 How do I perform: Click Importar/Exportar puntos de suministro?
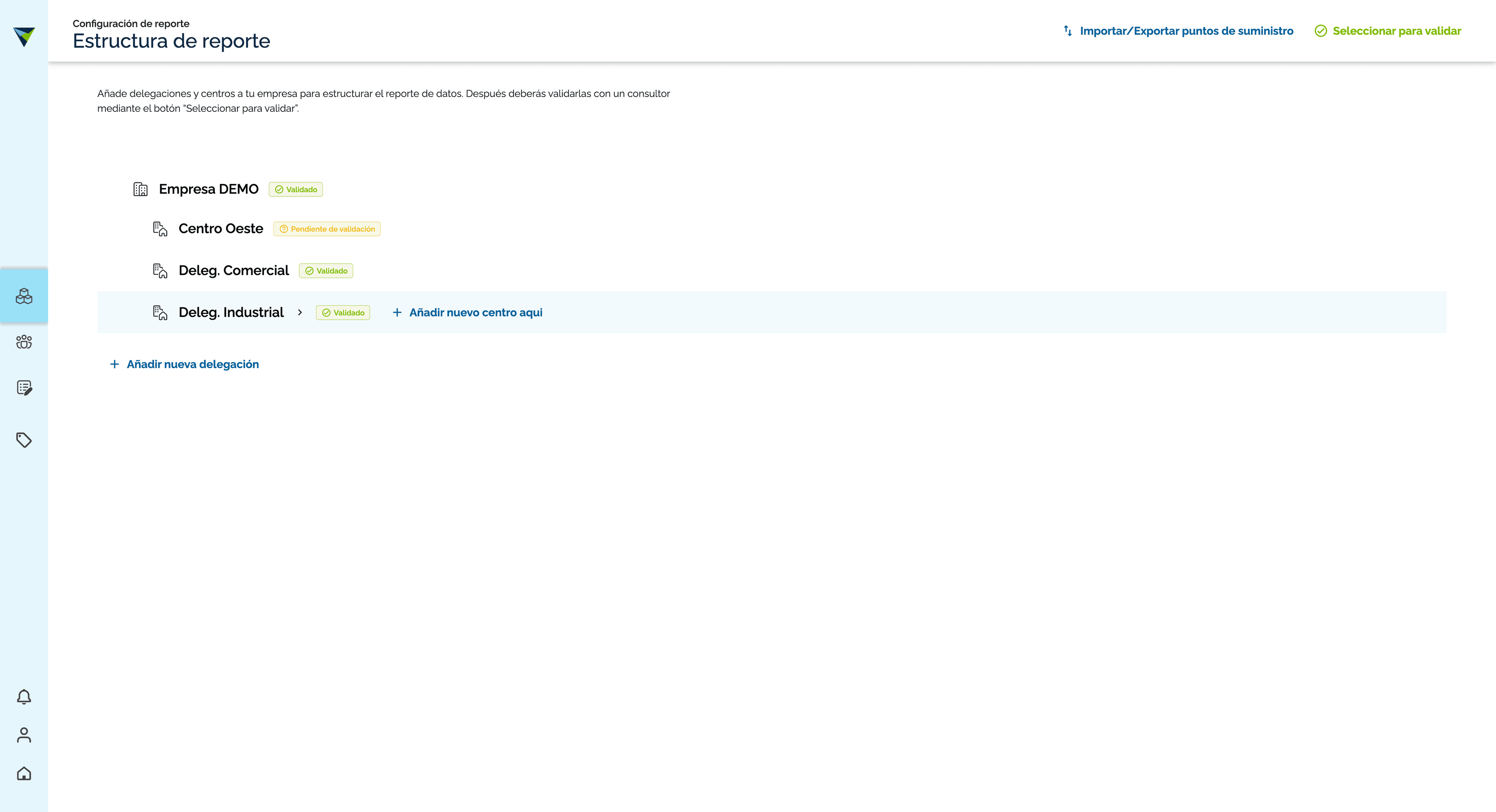tap(1178, 31)
